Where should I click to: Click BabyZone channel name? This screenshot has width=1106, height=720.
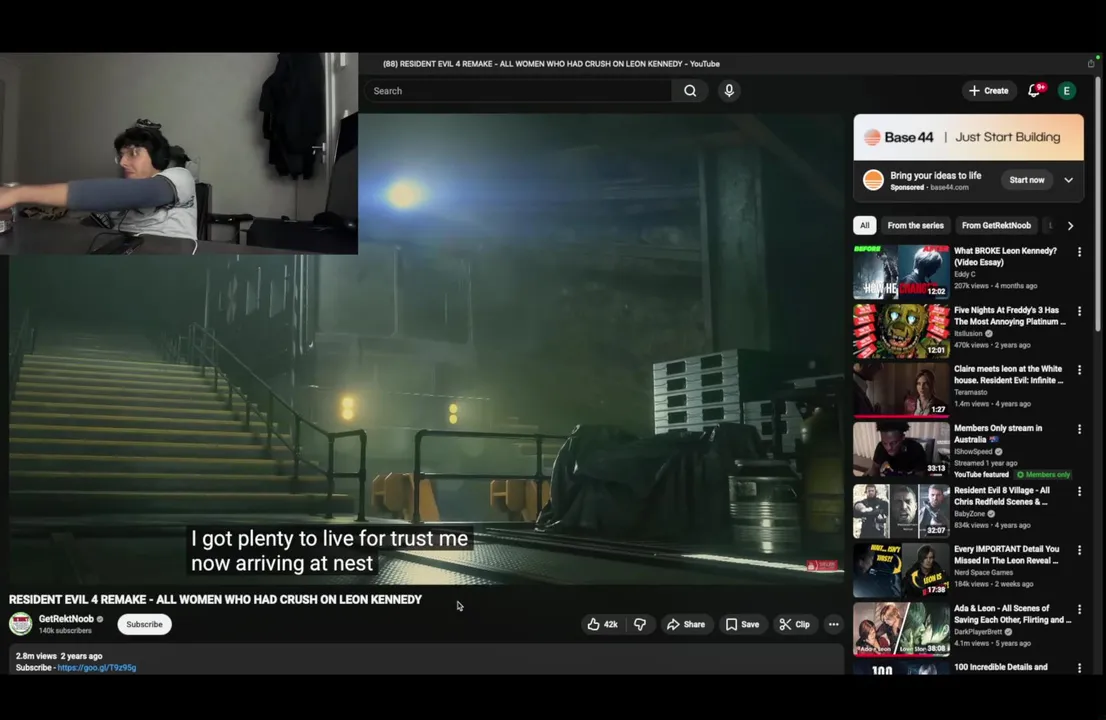pyautogui.click(x=969, y=513)
